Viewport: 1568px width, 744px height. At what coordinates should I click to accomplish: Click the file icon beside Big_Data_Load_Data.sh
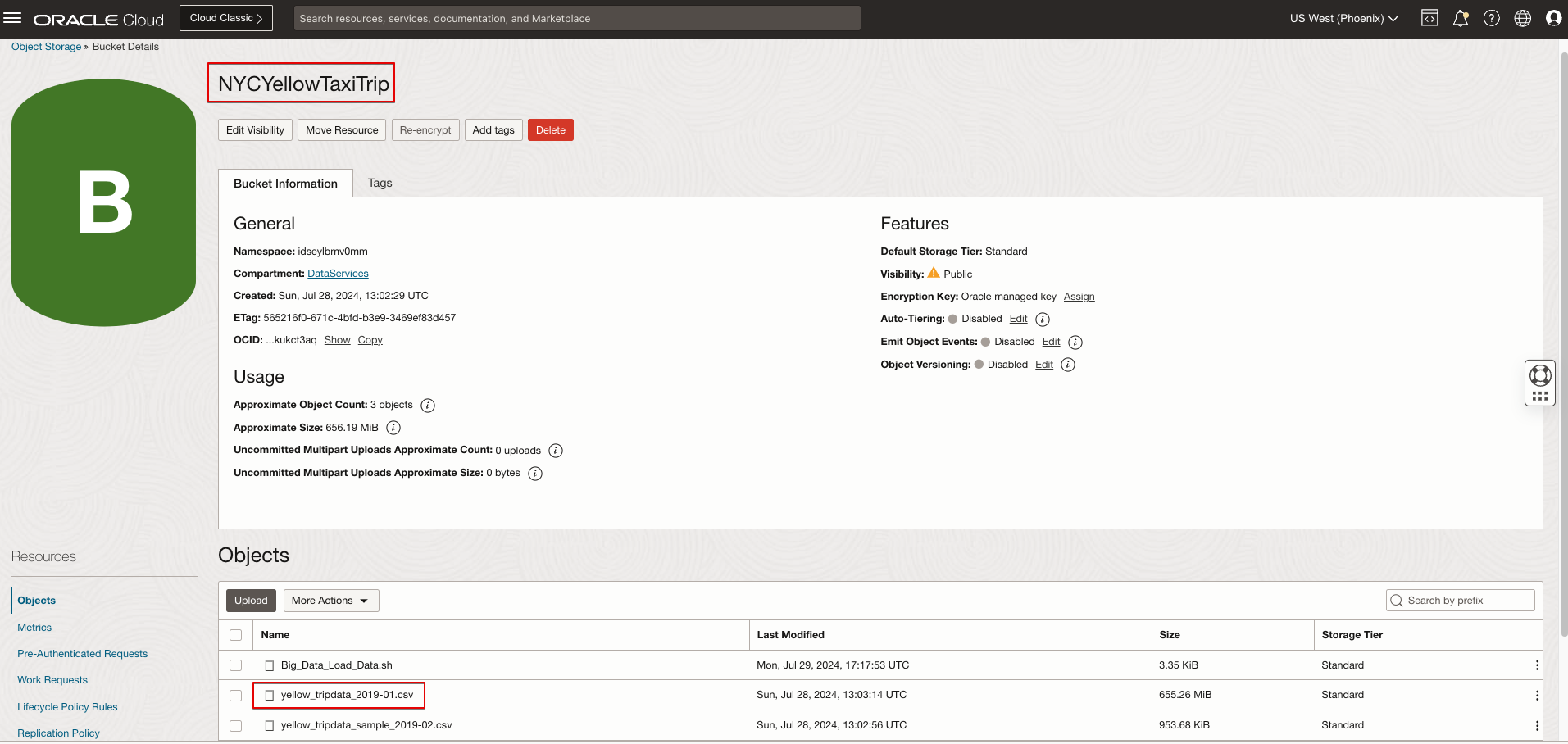click(269, 665)
